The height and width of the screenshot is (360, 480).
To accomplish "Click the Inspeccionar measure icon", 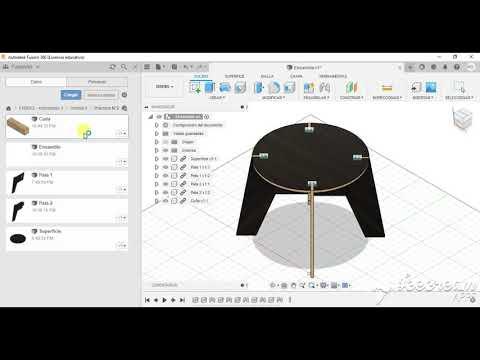I will coord(387,88).
